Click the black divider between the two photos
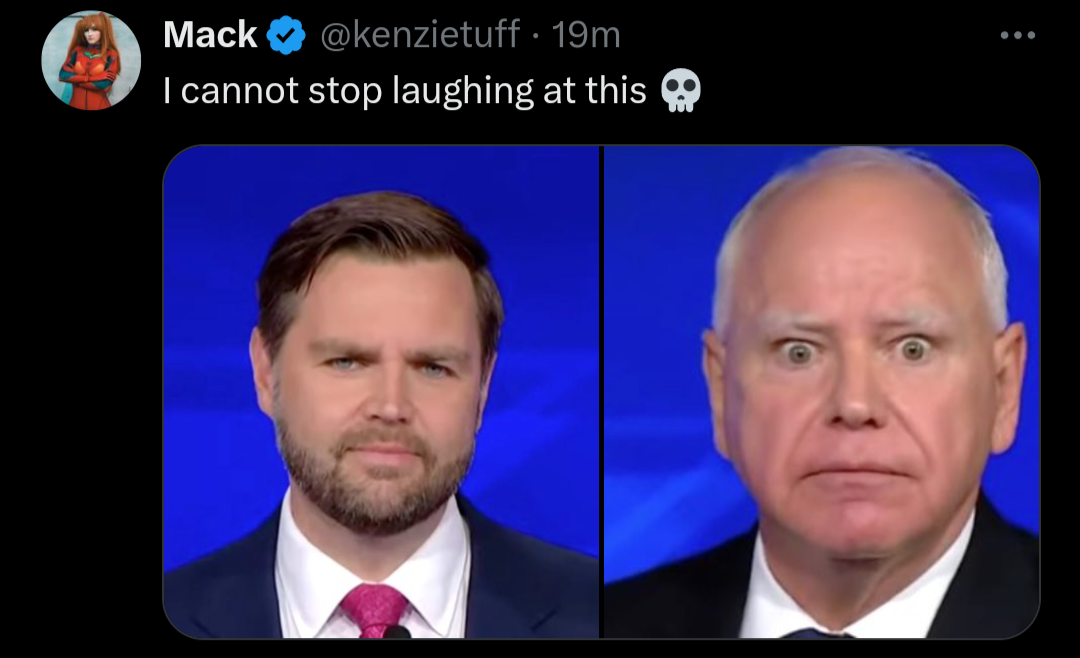The width and height of the screenshot is (1080, 658). coord(601,392)
